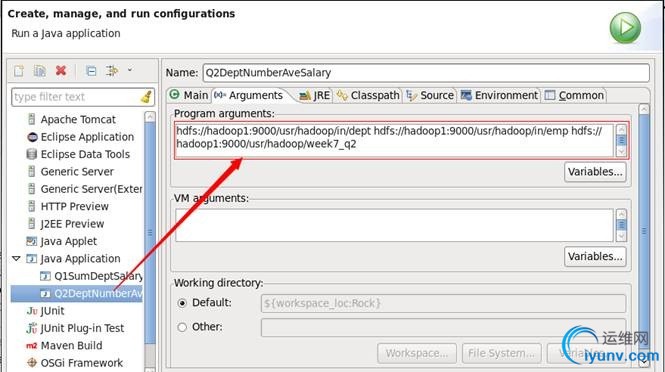Select Default working directory radio button
Viewport: 665px width, 372px height.
coord(182,303)
